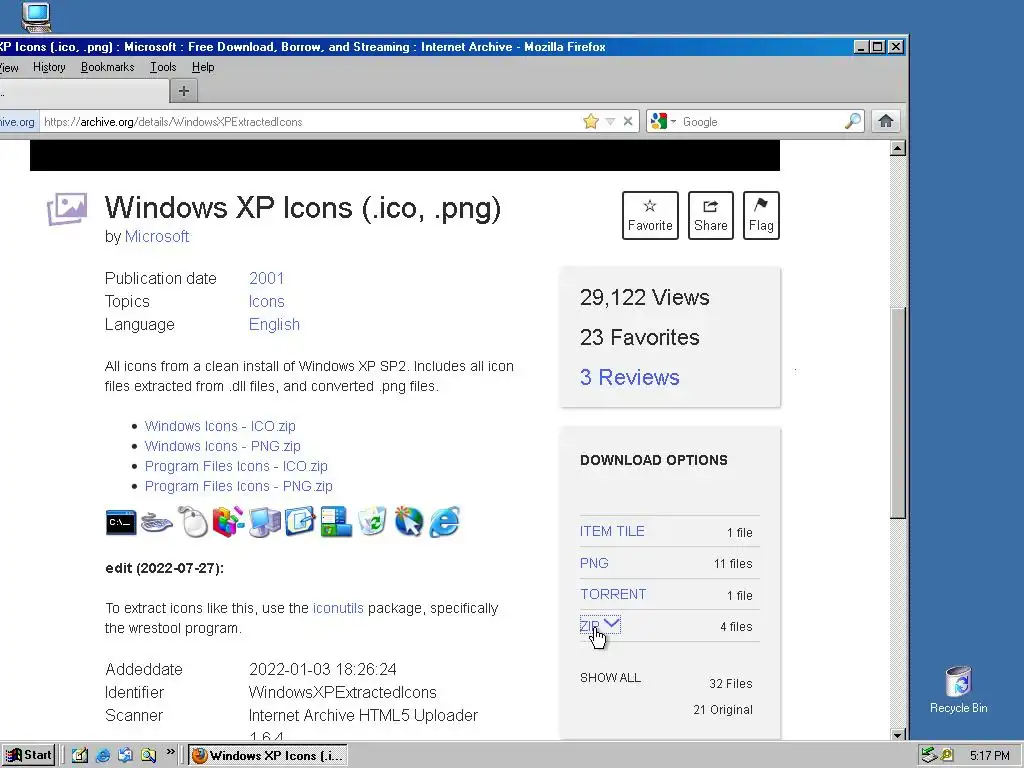Open the Windows Start menu

click(28, 756)
